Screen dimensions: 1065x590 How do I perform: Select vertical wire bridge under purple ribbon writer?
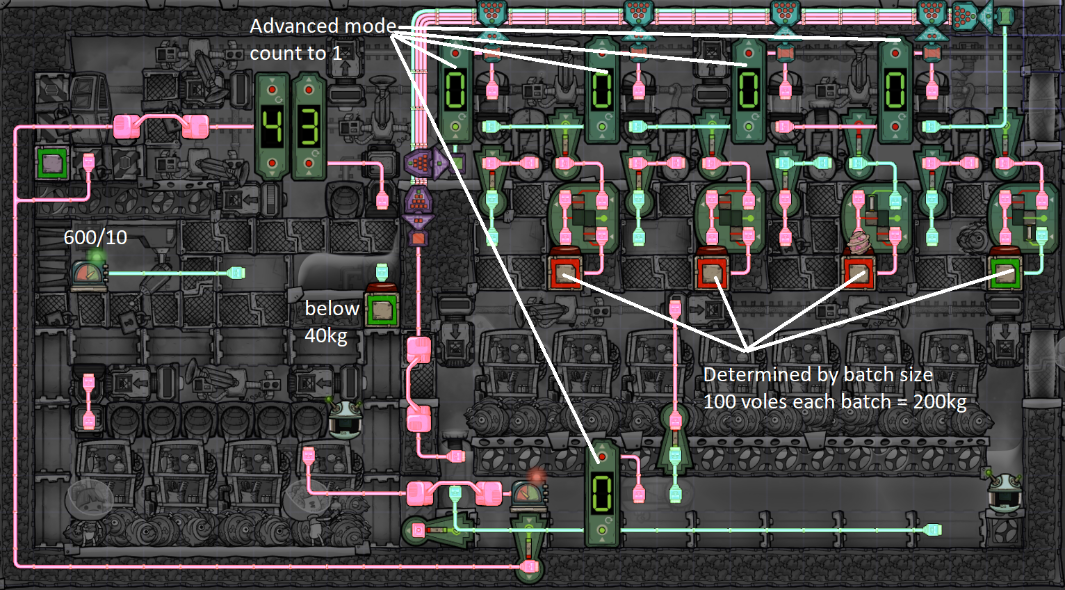[x=418, y=384]
